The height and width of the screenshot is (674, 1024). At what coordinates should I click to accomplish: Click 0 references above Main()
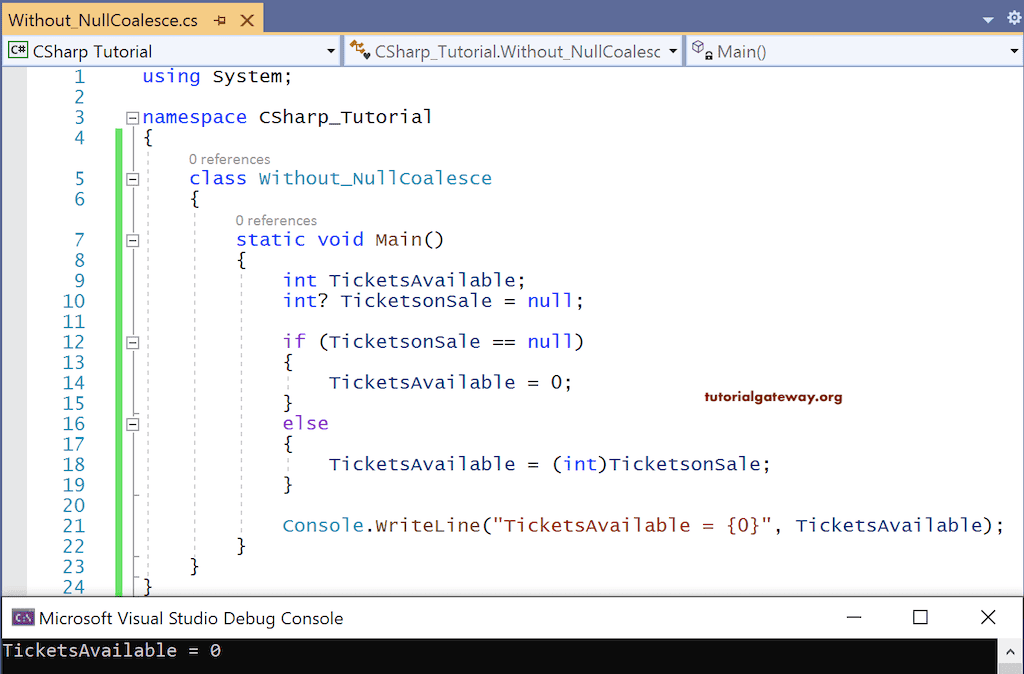point(276,219)
